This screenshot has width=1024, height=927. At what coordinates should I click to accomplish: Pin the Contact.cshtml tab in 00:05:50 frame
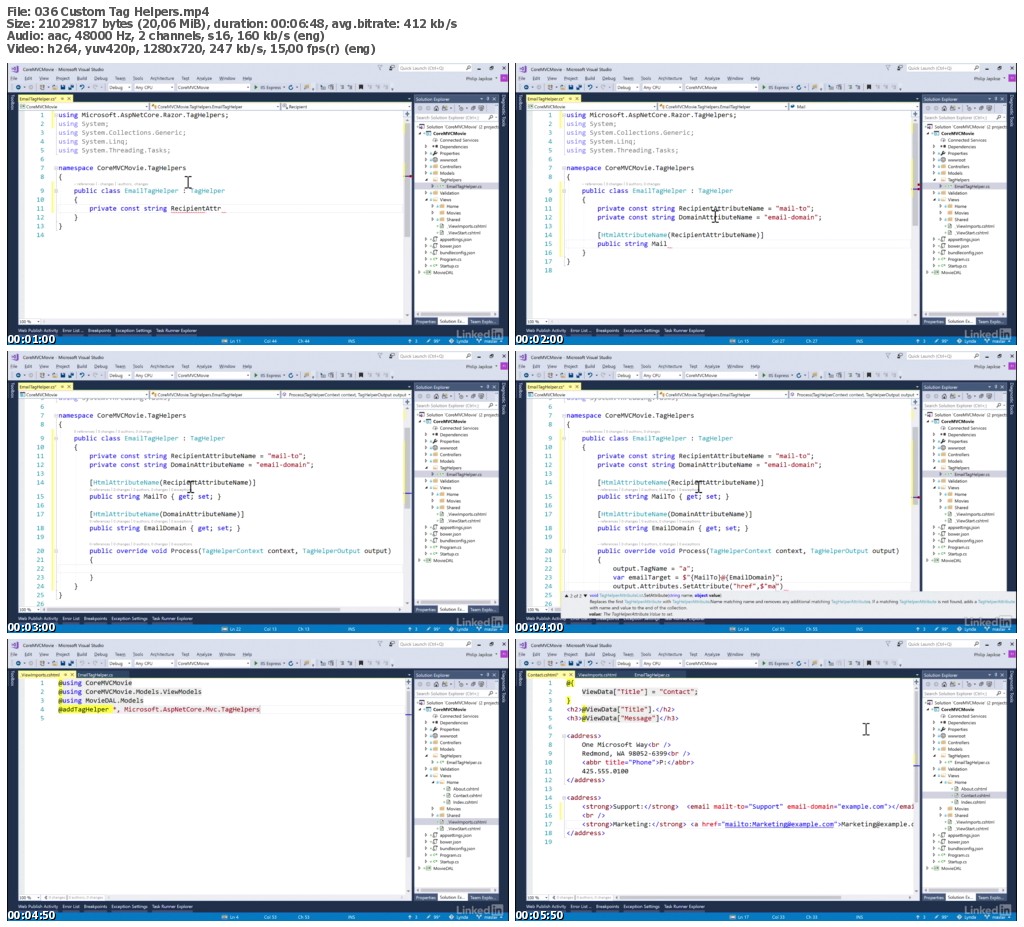(564, 675)
